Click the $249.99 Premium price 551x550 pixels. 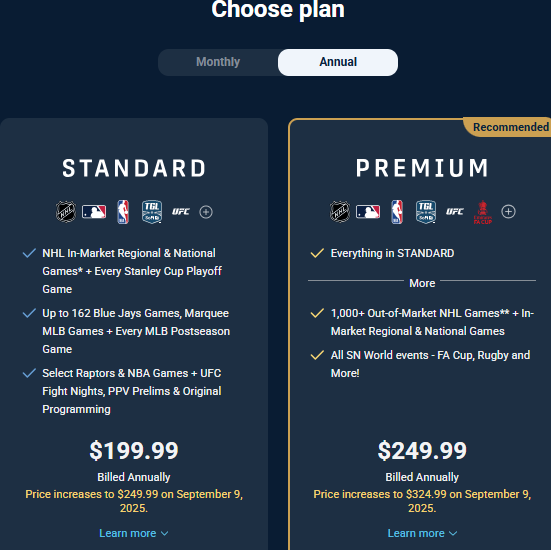tap(422, 451)
